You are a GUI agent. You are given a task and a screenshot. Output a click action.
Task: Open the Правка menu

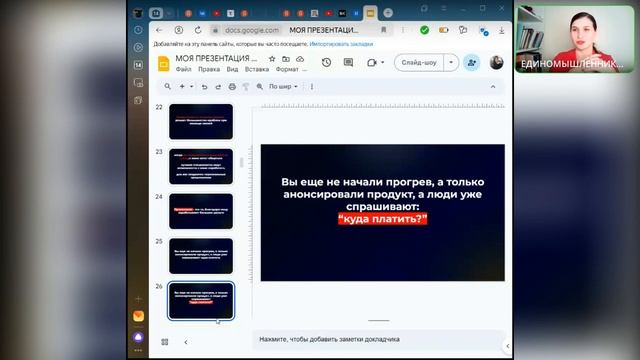[x=209, y=69]
